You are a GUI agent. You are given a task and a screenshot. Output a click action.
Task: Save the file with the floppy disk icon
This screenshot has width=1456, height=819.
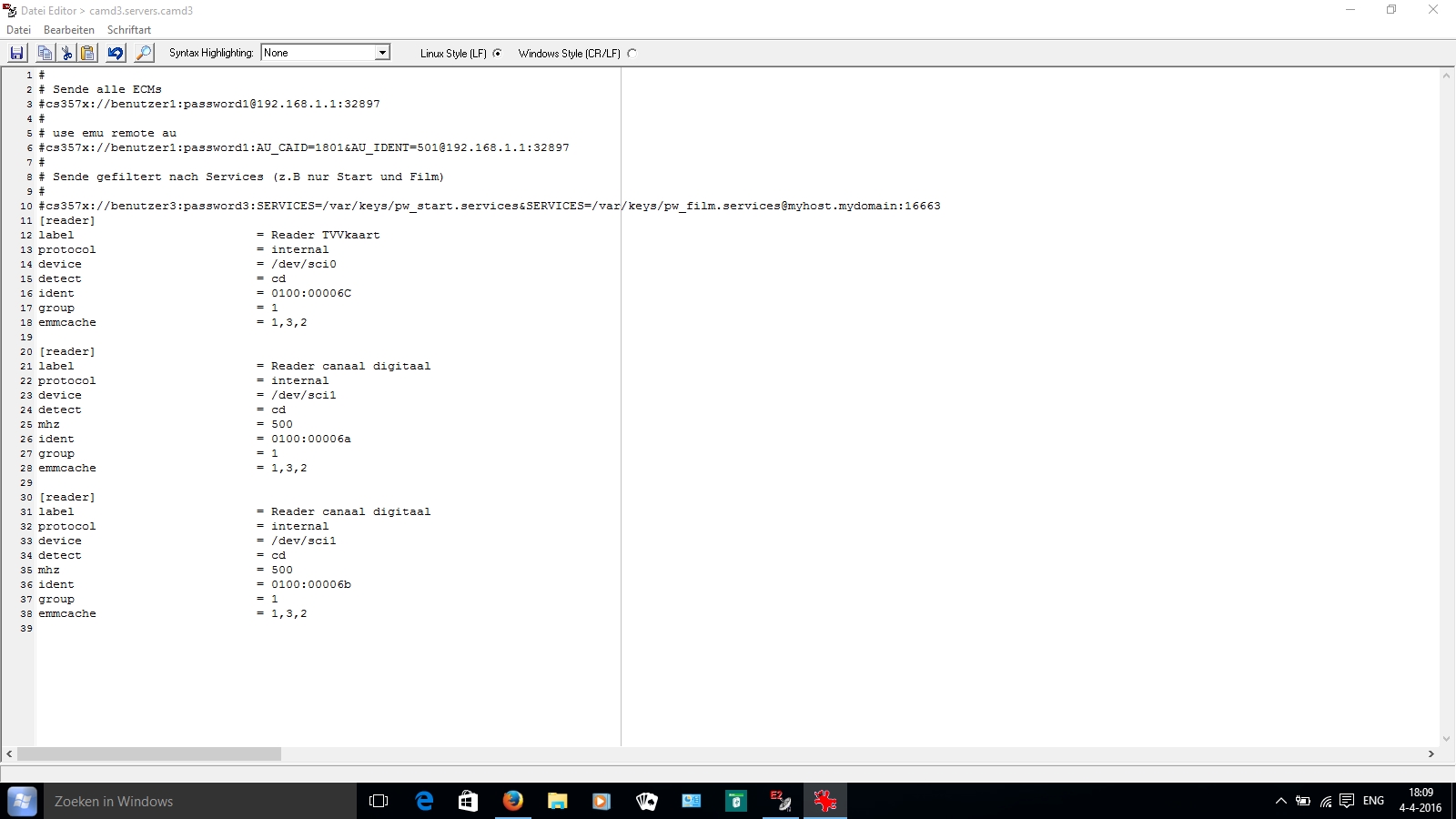(x=16, y=53)
